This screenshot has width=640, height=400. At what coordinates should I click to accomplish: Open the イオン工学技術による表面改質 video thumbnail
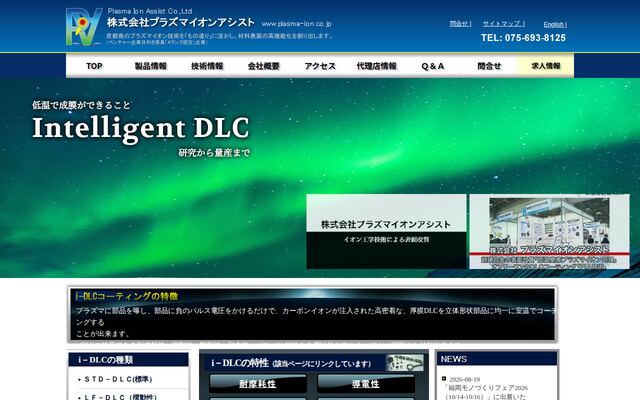pyautogui.click(x=386, y=231)
